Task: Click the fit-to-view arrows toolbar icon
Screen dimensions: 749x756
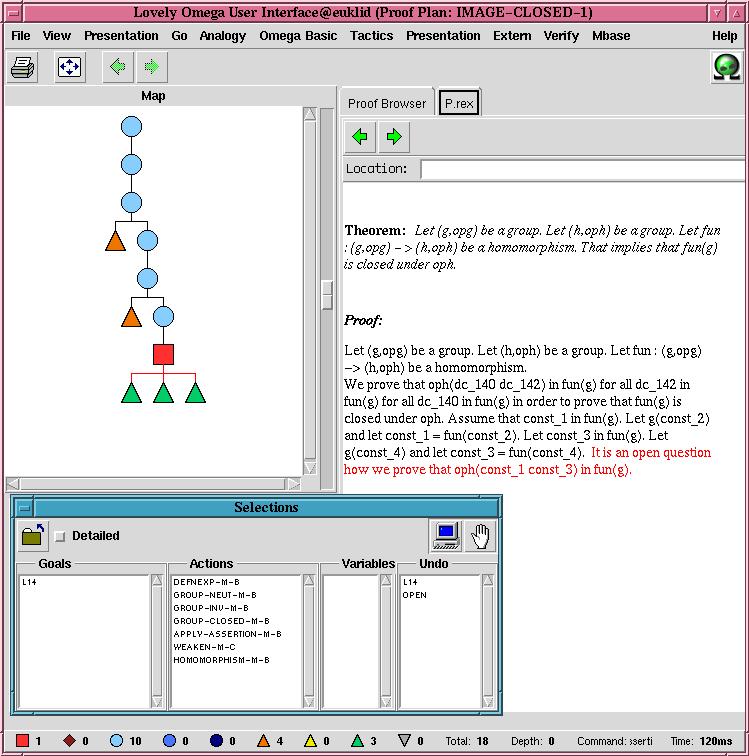Action: click(x=69, y=68)
